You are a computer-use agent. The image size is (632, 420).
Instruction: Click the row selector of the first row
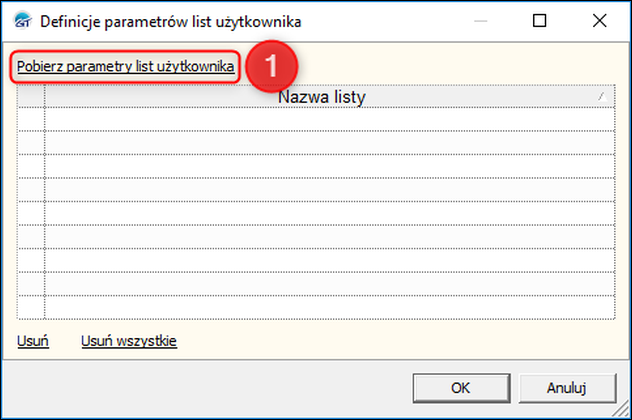tap(31, 119)
